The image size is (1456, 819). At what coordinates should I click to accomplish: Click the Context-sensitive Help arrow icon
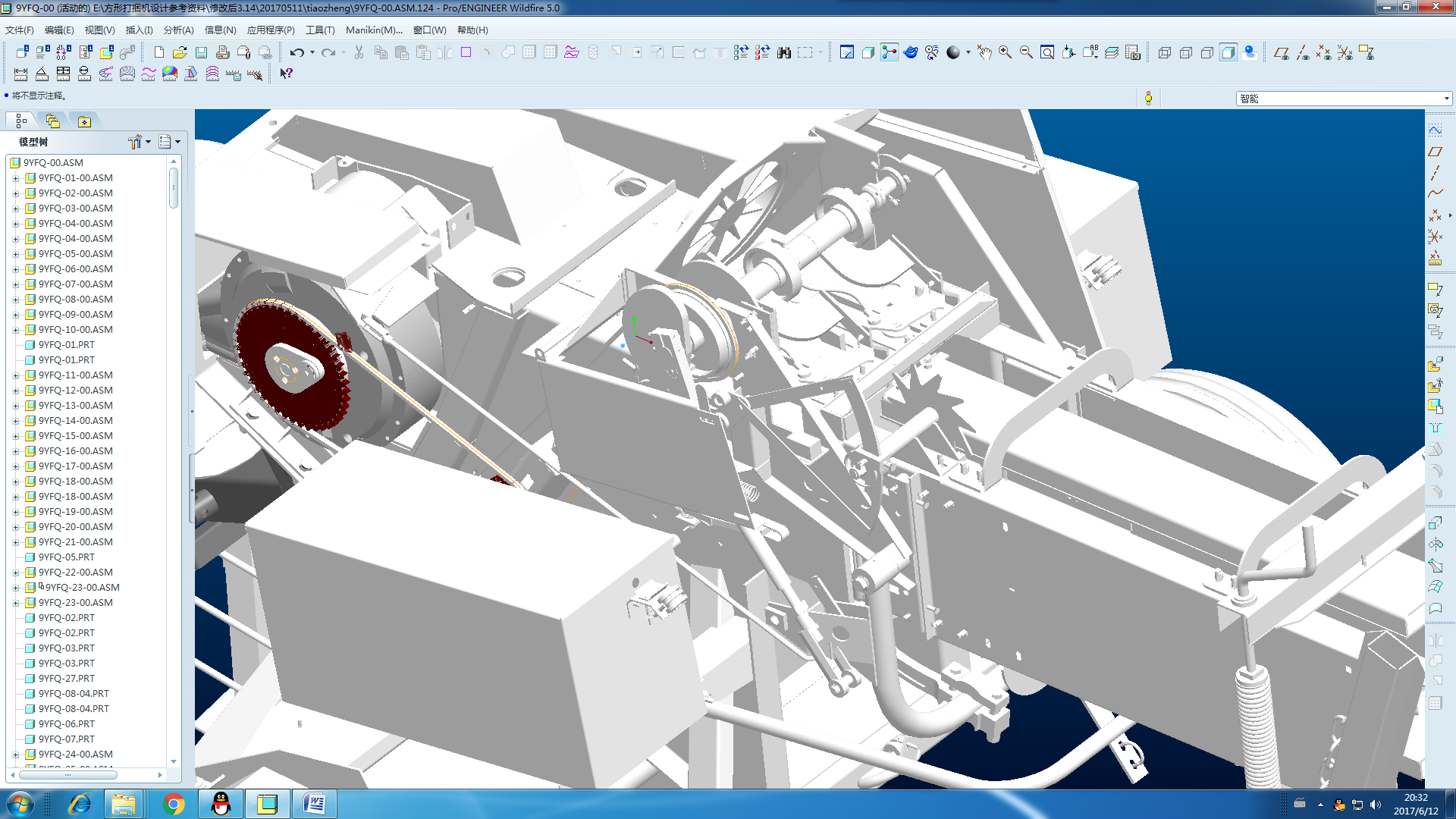pos(286,74)
